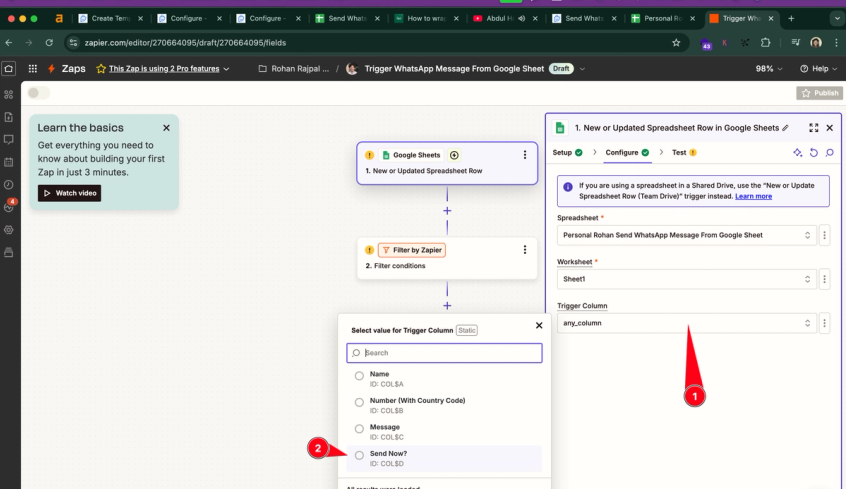Image resolution: width=846 pixels, height=489 pixels.
Task: Open the Rohan Rajpal folder breadcrumb
Action: [294, 69]
